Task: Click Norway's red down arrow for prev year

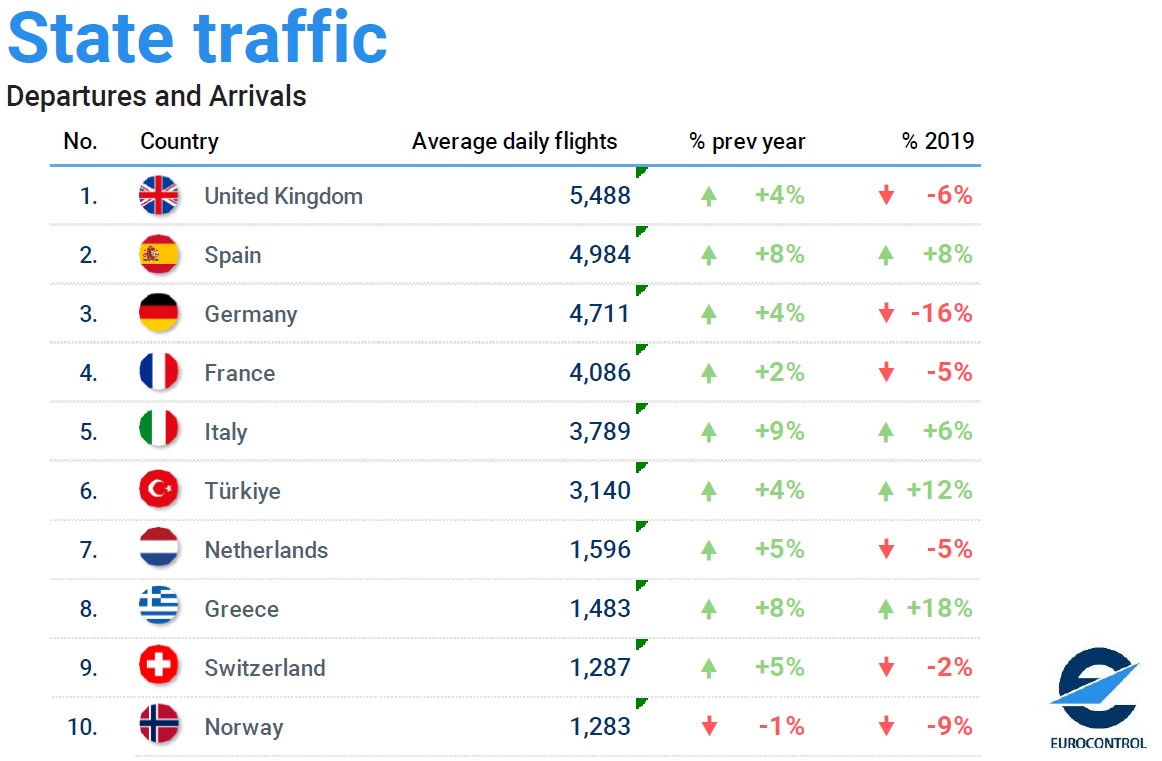Action: click(x=709, y=726)
